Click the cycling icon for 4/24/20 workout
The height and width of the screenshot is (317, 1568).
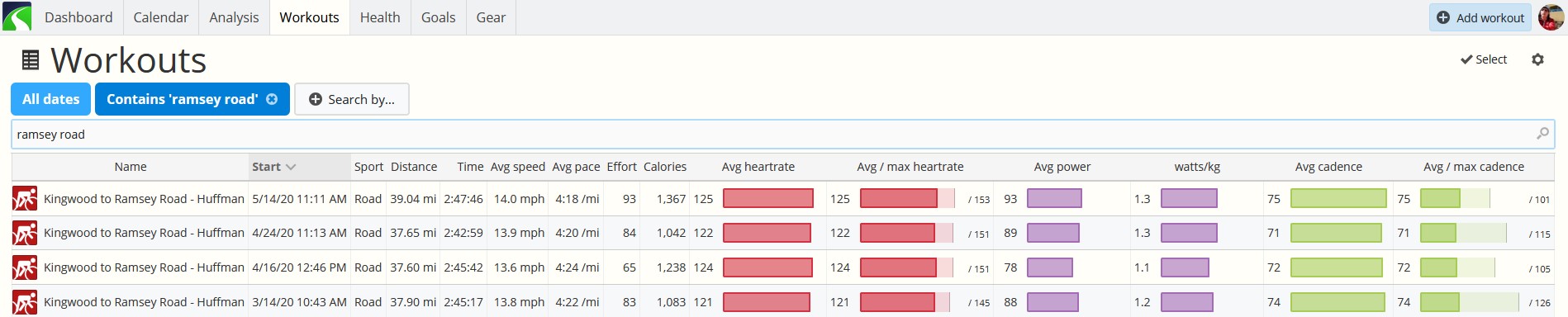click(x=25, y=234)
